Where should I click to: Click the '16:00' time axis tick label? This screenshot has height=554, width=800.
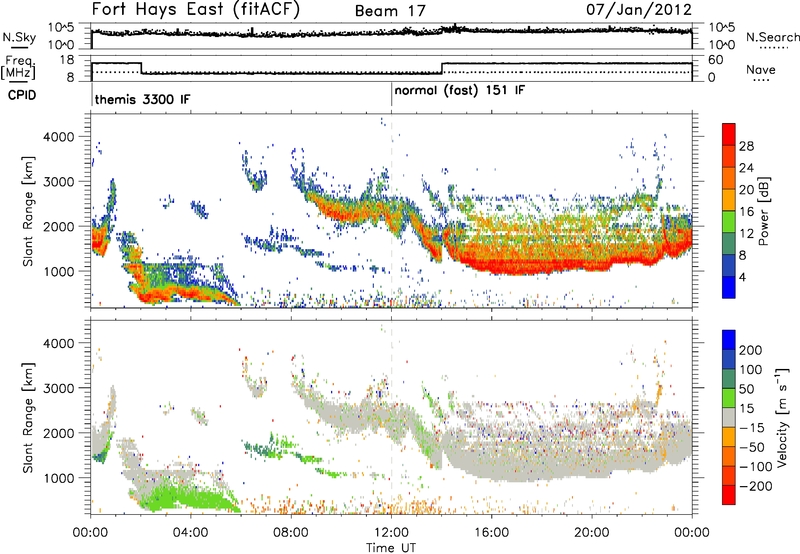pyautogui.click(x=491, y=533)
